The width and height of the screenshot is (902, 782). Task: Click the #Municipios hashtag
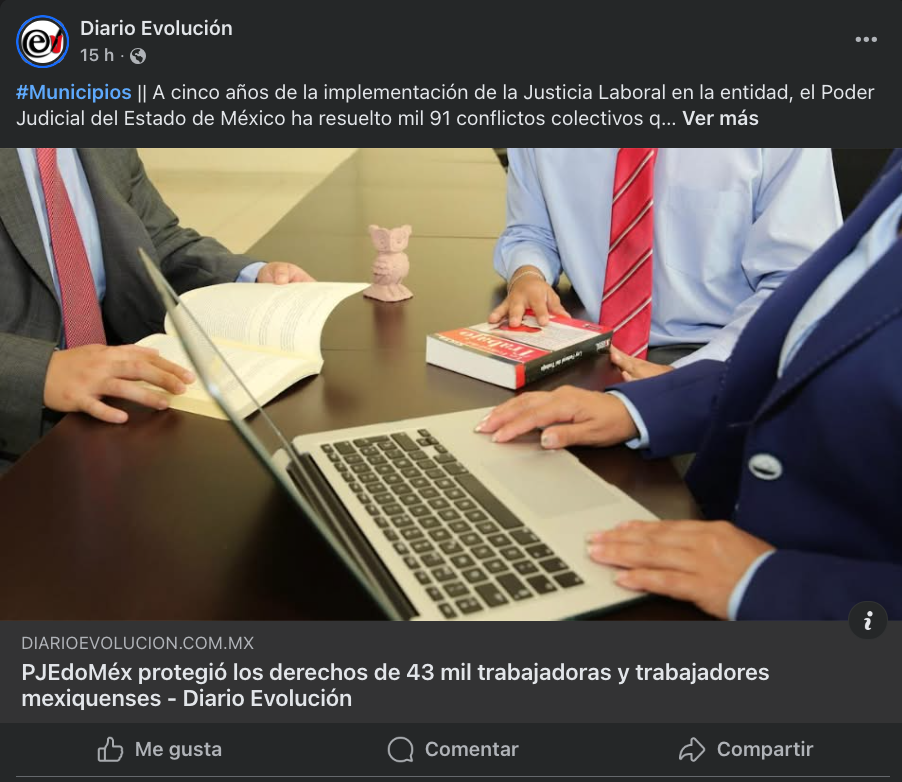(x=74, y=92)
